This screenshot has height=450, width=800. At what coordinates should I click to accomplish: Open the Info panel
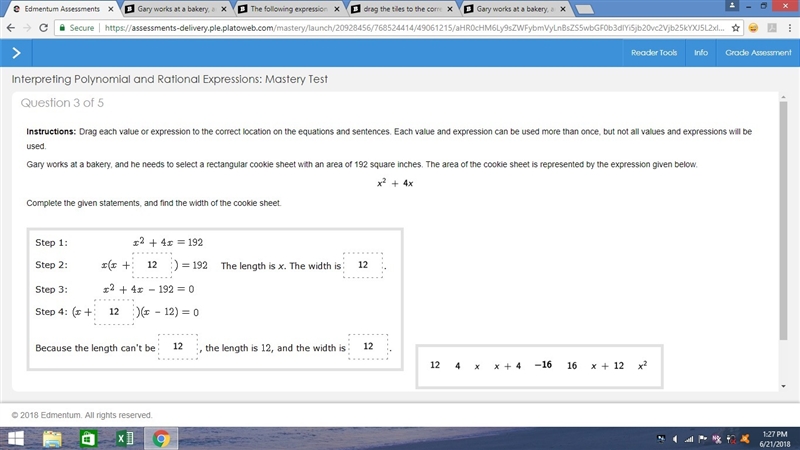point(701,53)
